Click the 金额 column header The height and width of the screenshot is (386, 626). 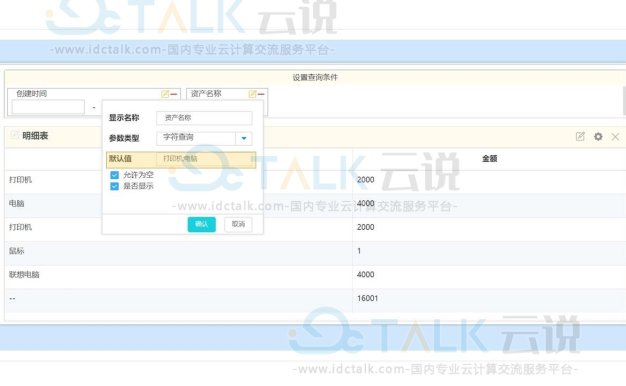pyautogui.click(x=489, y=159)
